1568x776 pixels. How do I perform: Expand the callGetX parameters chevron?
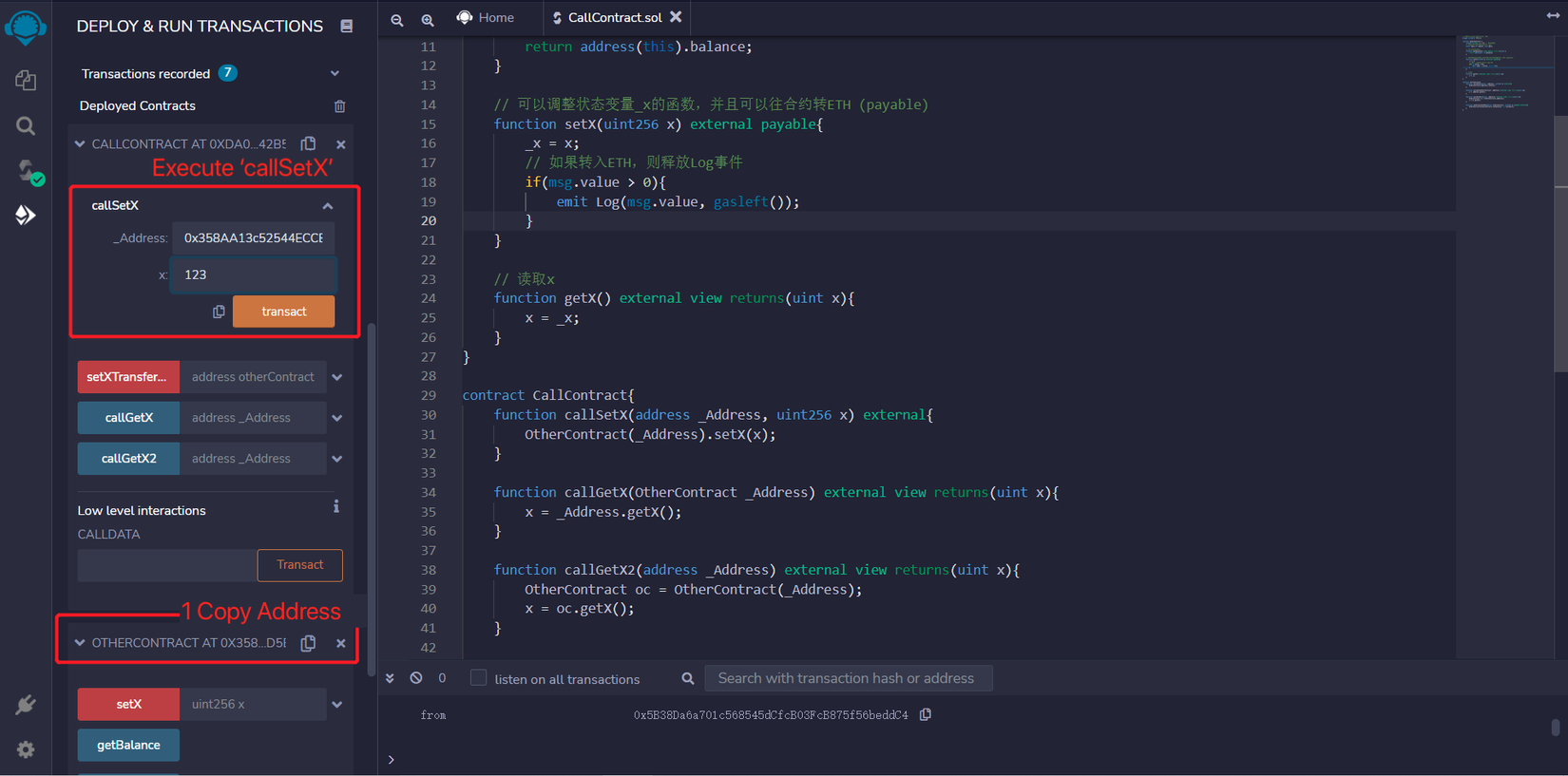point(337,418)
